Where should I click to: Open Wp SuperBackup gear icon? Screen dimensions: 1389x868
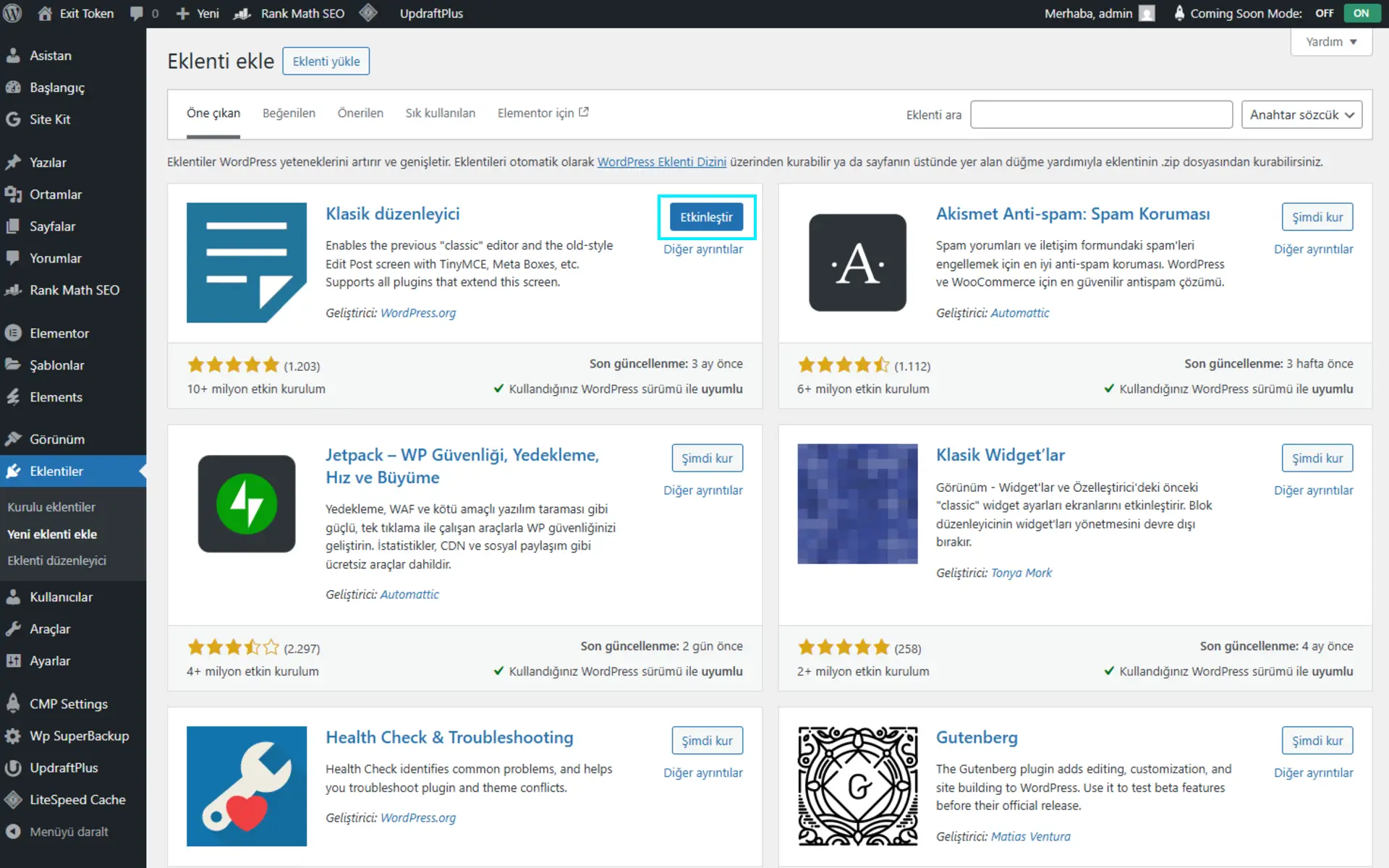pos(13,735)
